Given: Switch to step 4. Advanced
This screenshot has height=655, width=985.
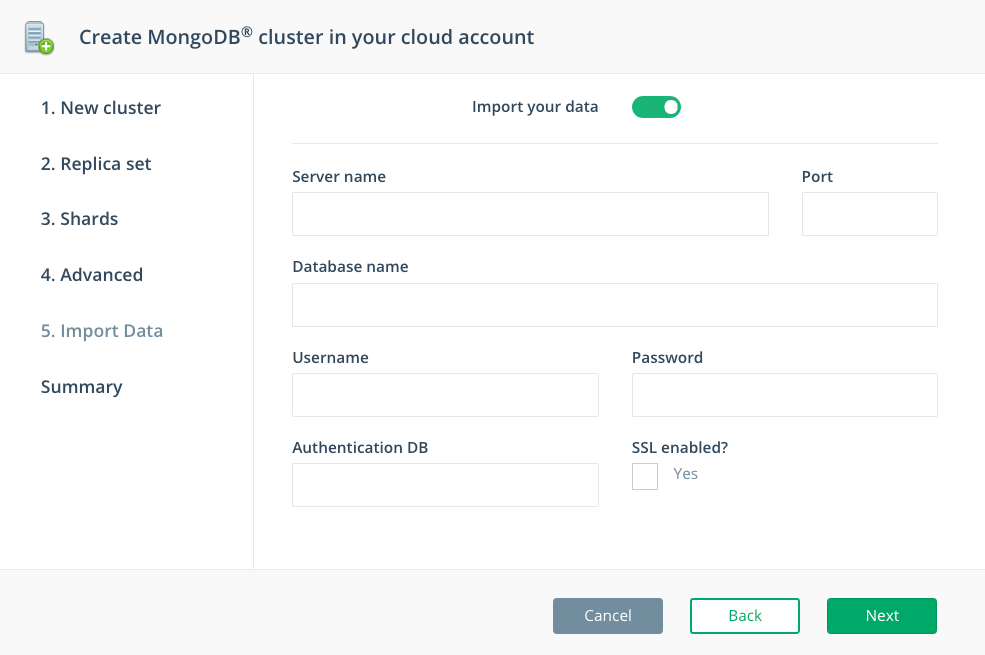Looking at the screenshot, I should click(x=92, y=275).
